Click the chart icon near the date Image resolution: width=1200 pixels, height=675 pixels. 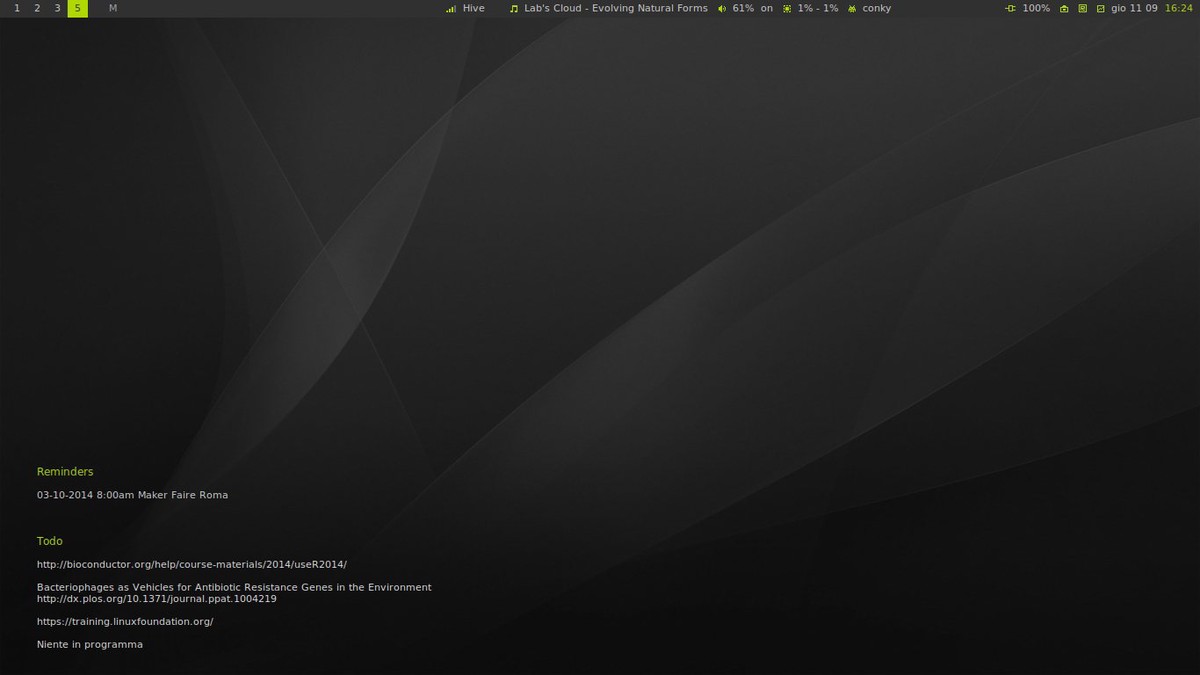[x=1102, y=8]
